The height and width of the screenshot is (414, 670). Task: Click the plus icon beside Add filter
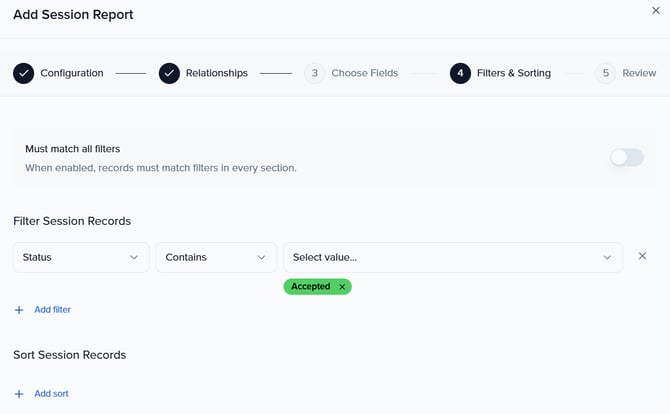point(19,310)
